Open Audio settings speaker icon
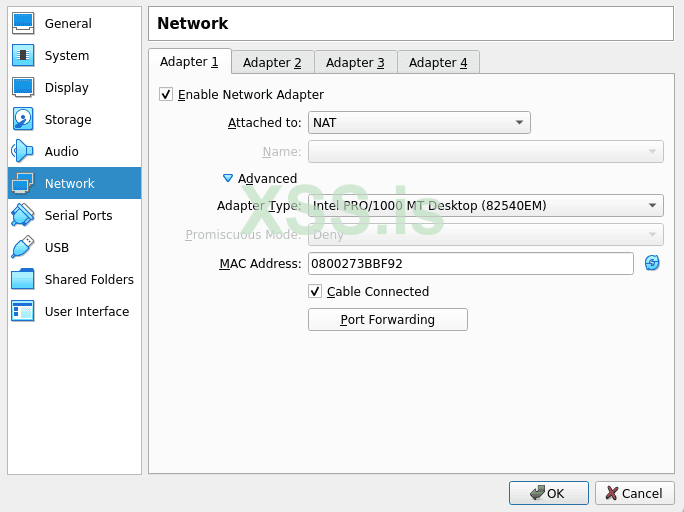Viewport: 684px width, 512px height. [x=23, y=151]
